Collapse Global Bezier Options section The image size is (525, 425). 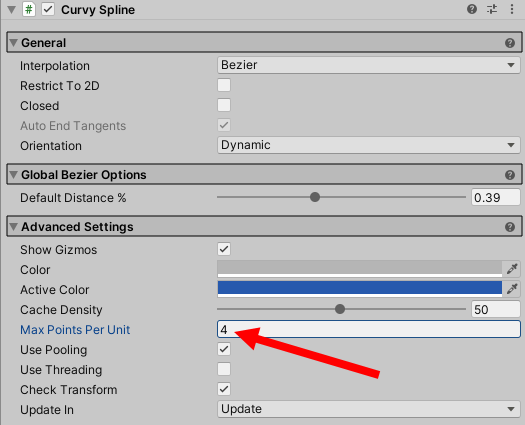pos(13,175)
